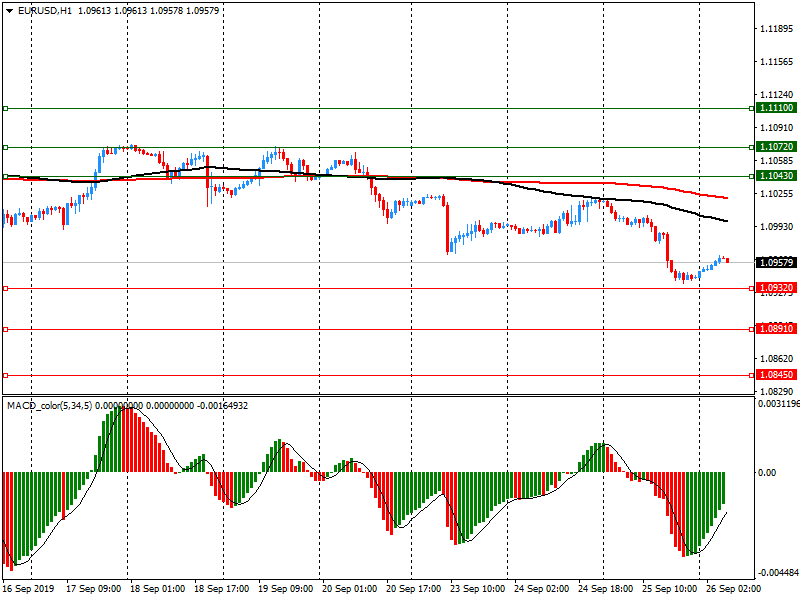The image size is (800, 600).
Task: Click the 26 Sep 02:00 time label
Action: [733, 589]
